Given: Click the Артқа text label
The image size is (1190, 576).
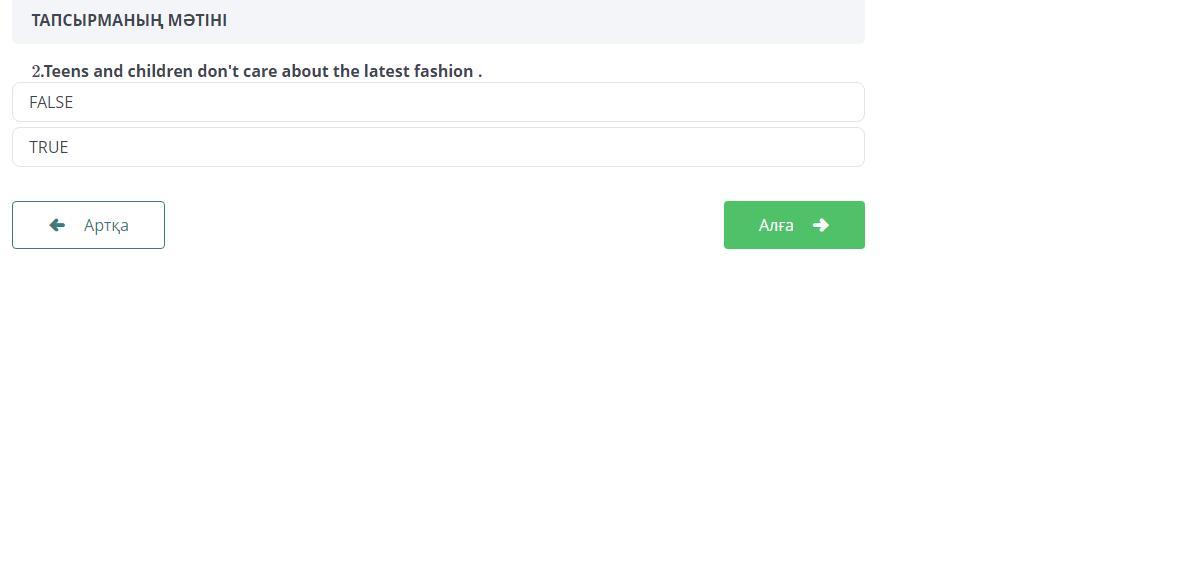Looking at the screenshot, I should [106, 225].
